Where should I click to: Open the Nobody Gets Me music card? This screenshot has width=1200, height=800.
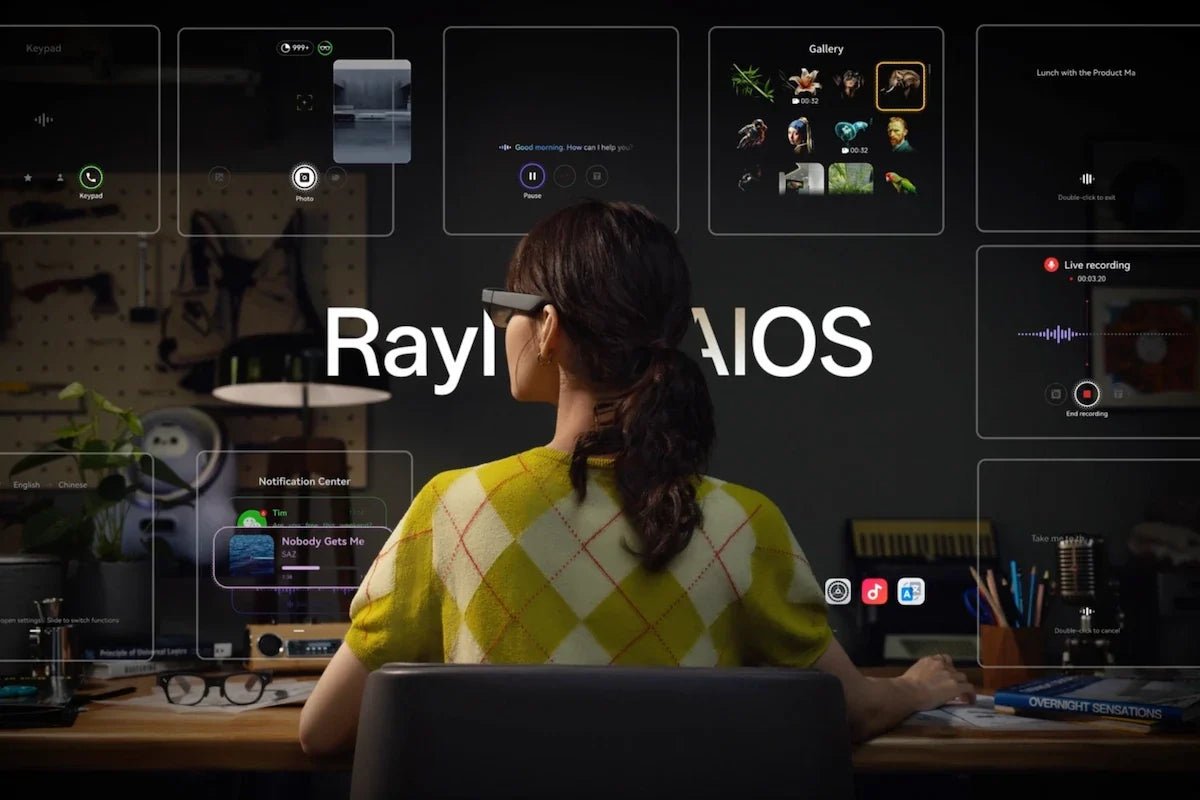304,558
